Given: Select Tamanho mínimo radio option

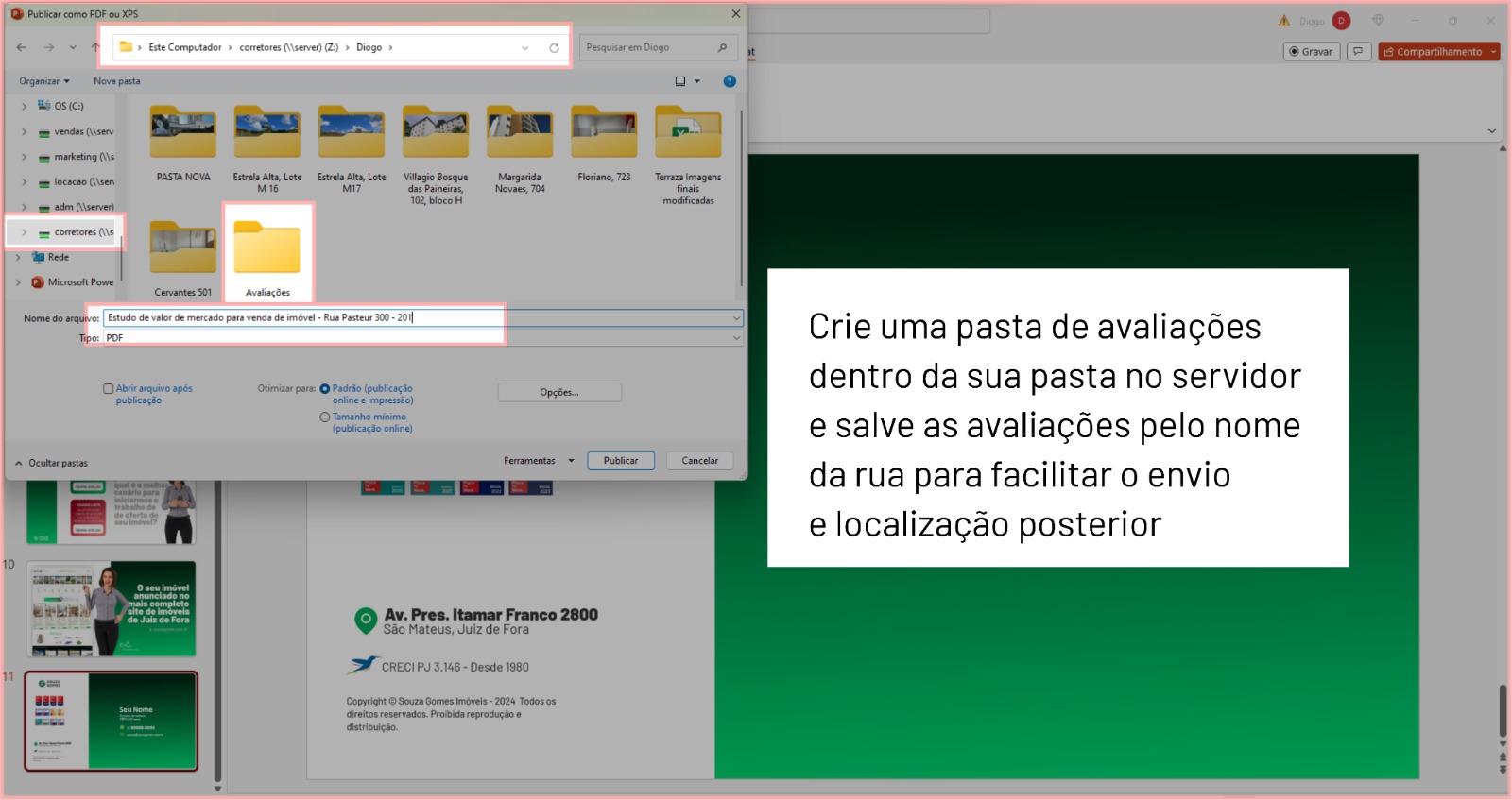Looking at the screenshot, I should [x=325, y=417].
